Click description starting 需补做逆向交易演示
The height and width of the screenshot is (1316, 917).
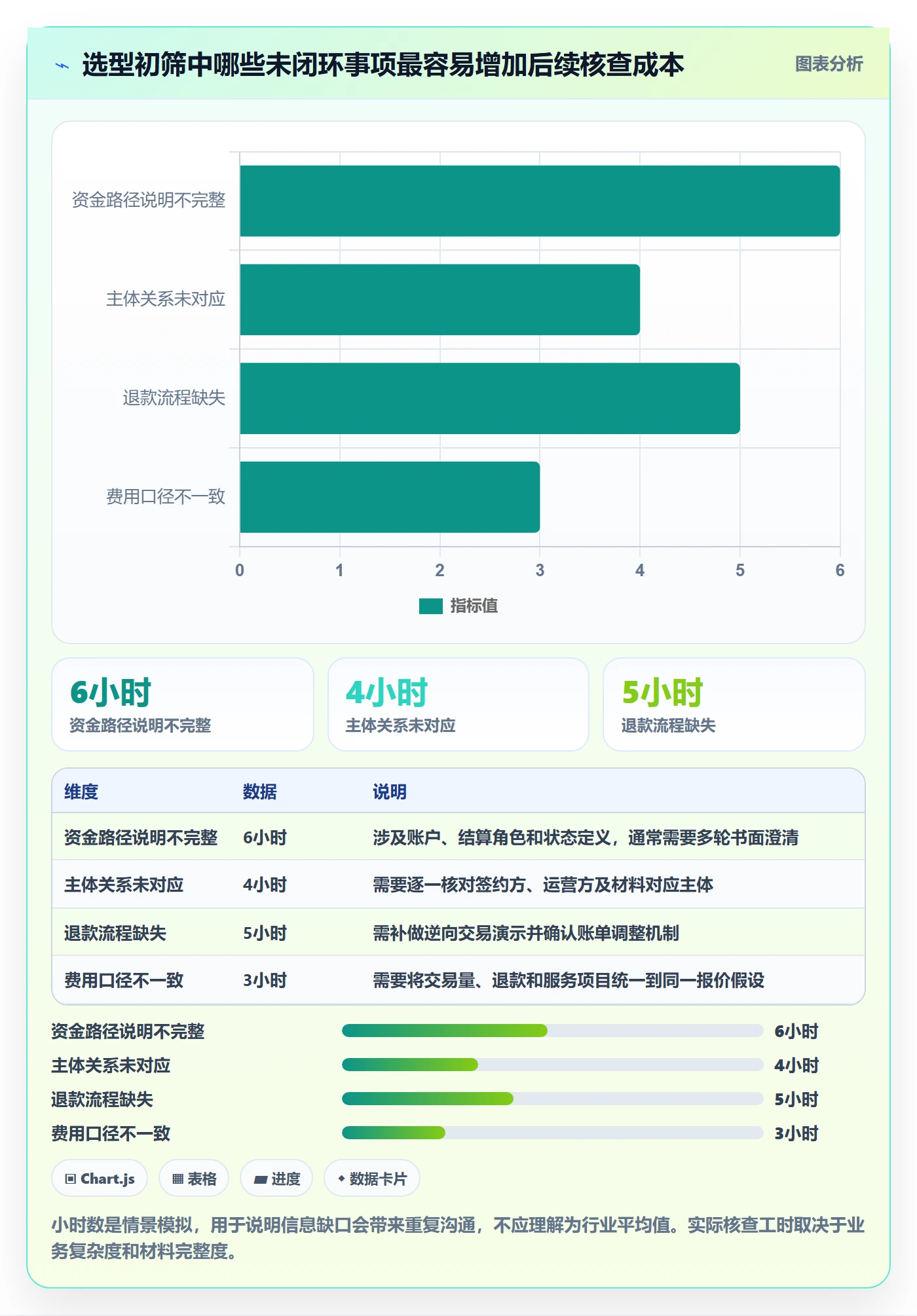[526, 933]
